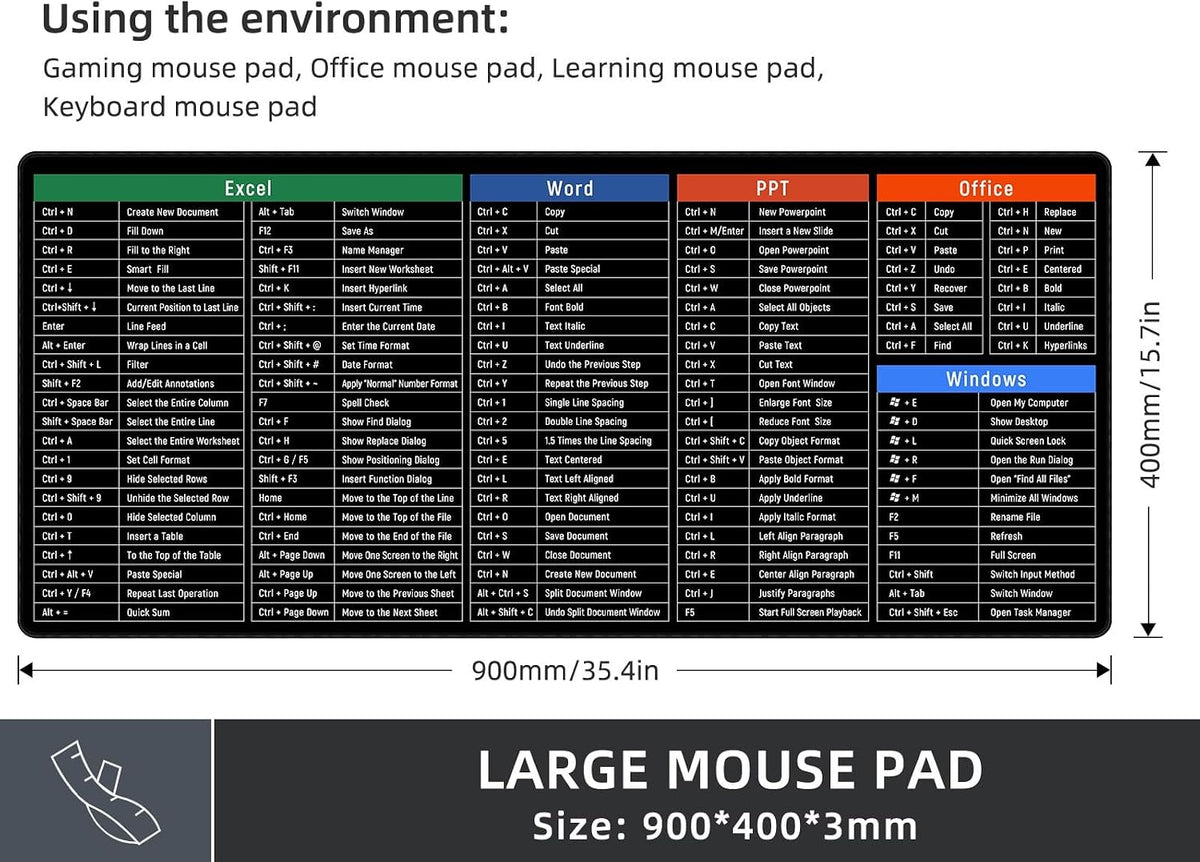
Task: Click the 'Hide Selected Rows' cell
Action: tap(182, 479)
